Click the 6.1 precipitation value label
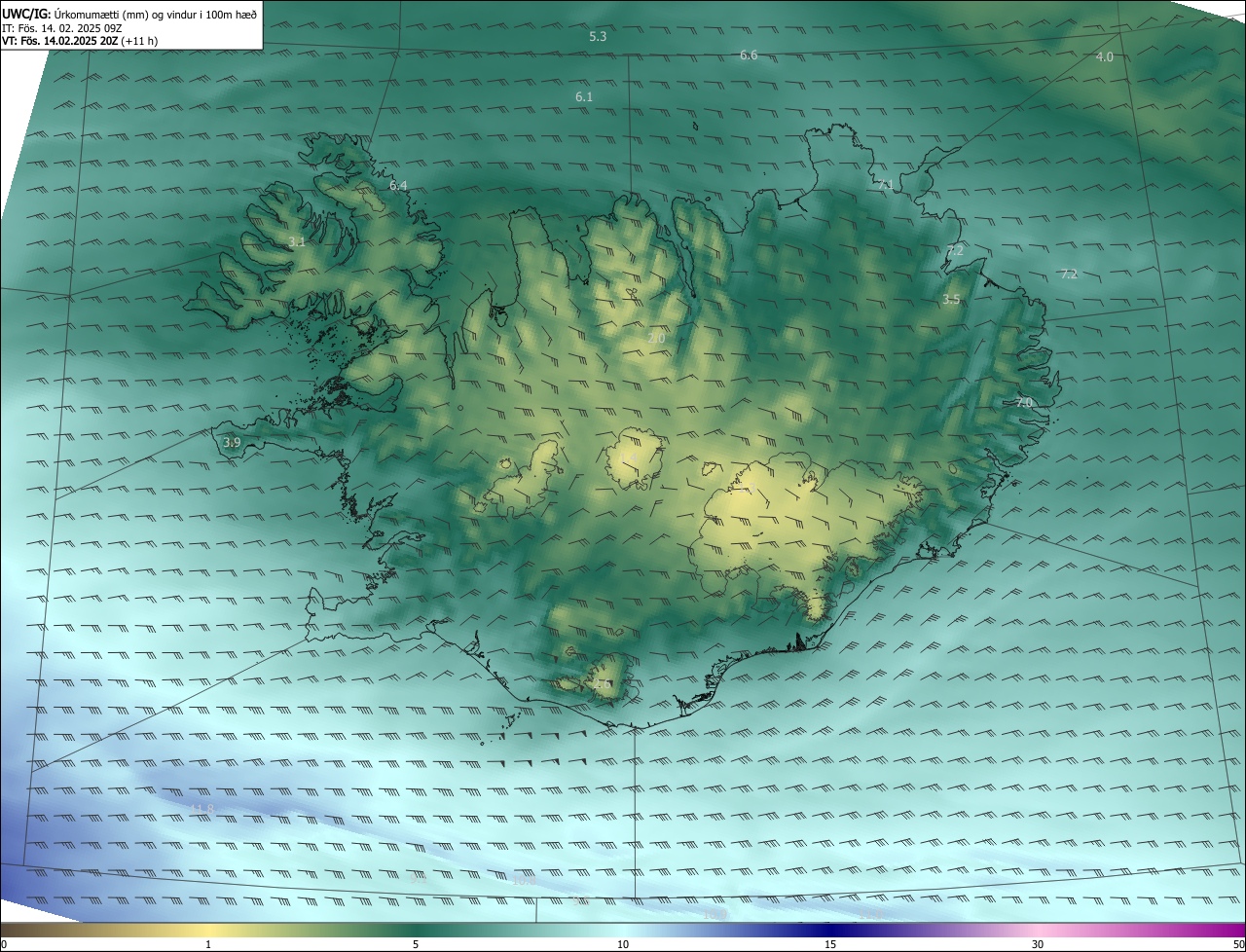The image size is (1246, 952). pos(584,97)
